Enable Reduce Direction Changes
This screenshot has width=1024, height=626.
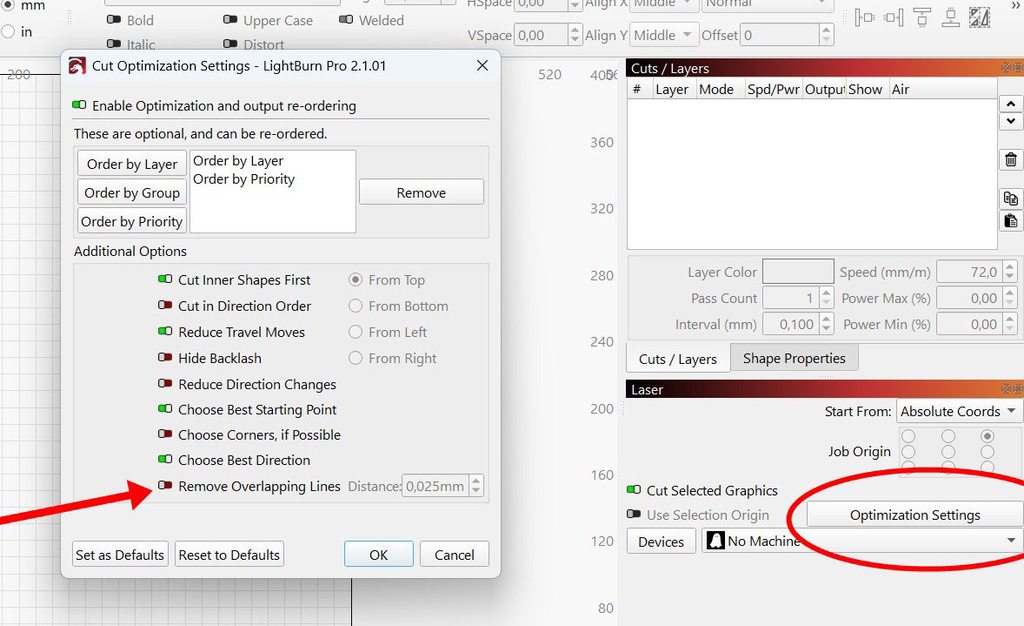click(x=165, y=384)
